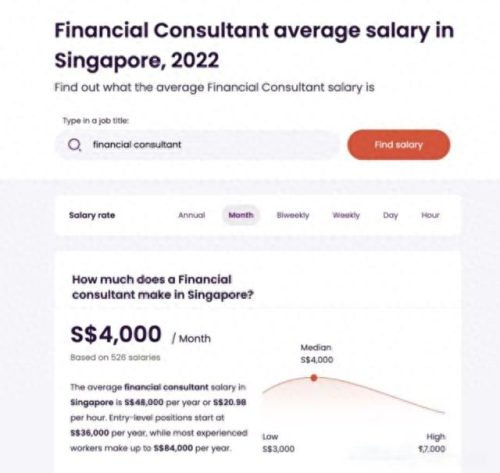Click the Find salary button
500x473 pixels.
[x=399, y=145]
